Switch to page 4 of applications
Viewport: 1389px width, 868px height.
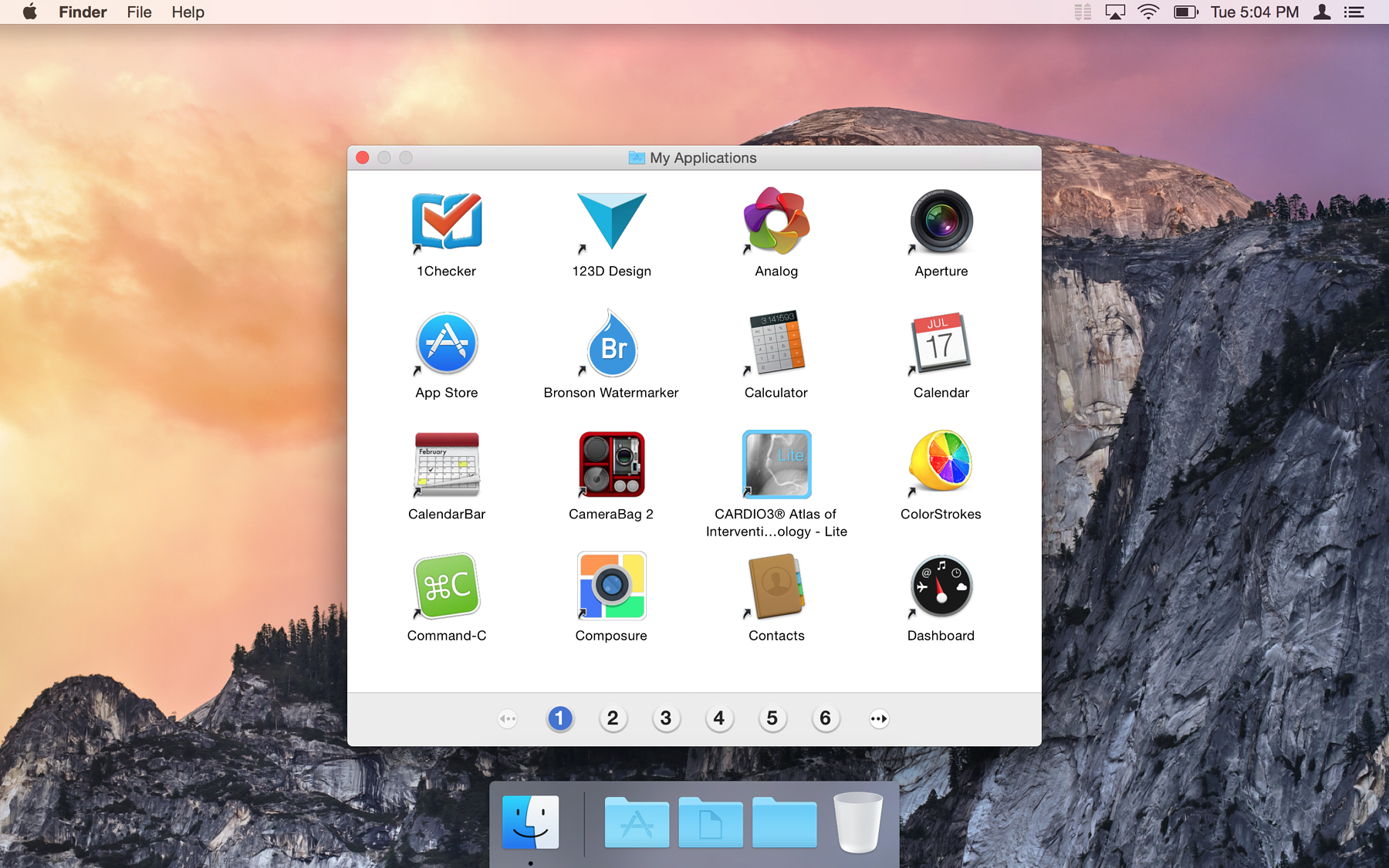tap(719, 718)
